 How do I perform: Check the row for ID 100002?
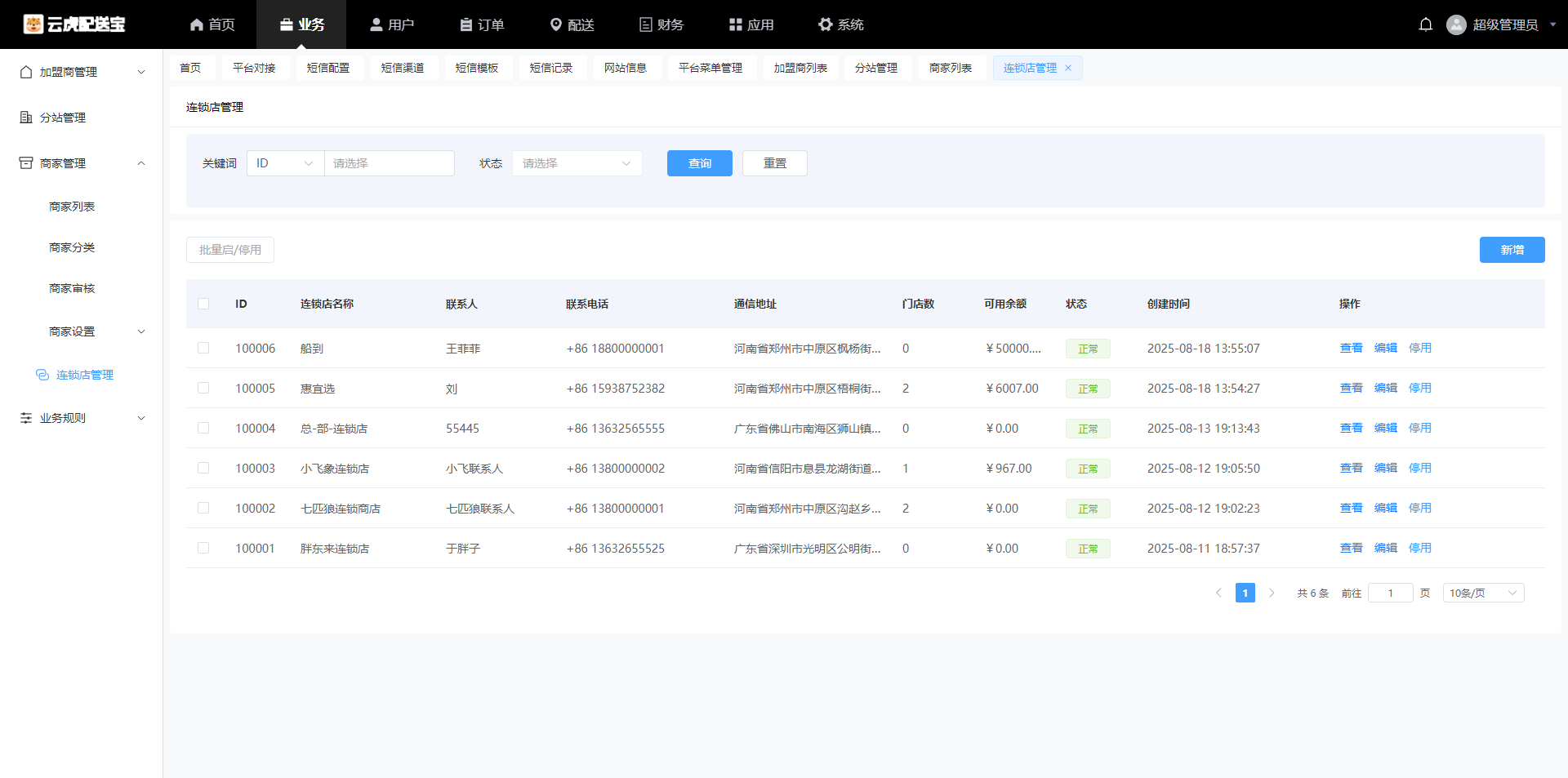tap(203, 508)
